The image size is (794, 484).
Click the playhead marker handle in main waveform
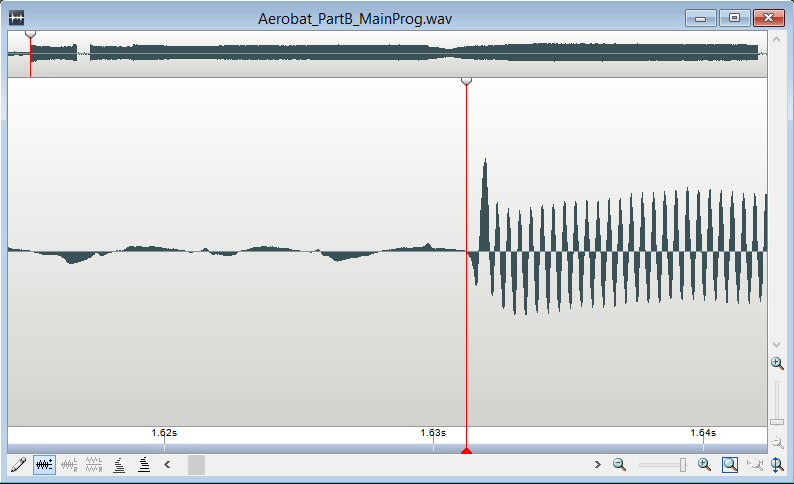pos(466,82)
